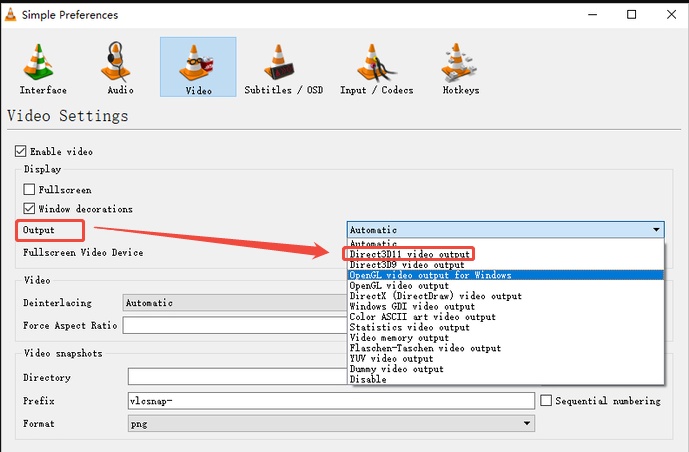689x452 pixels.
Task: Open the Interface preferences category
Action: 43,68
